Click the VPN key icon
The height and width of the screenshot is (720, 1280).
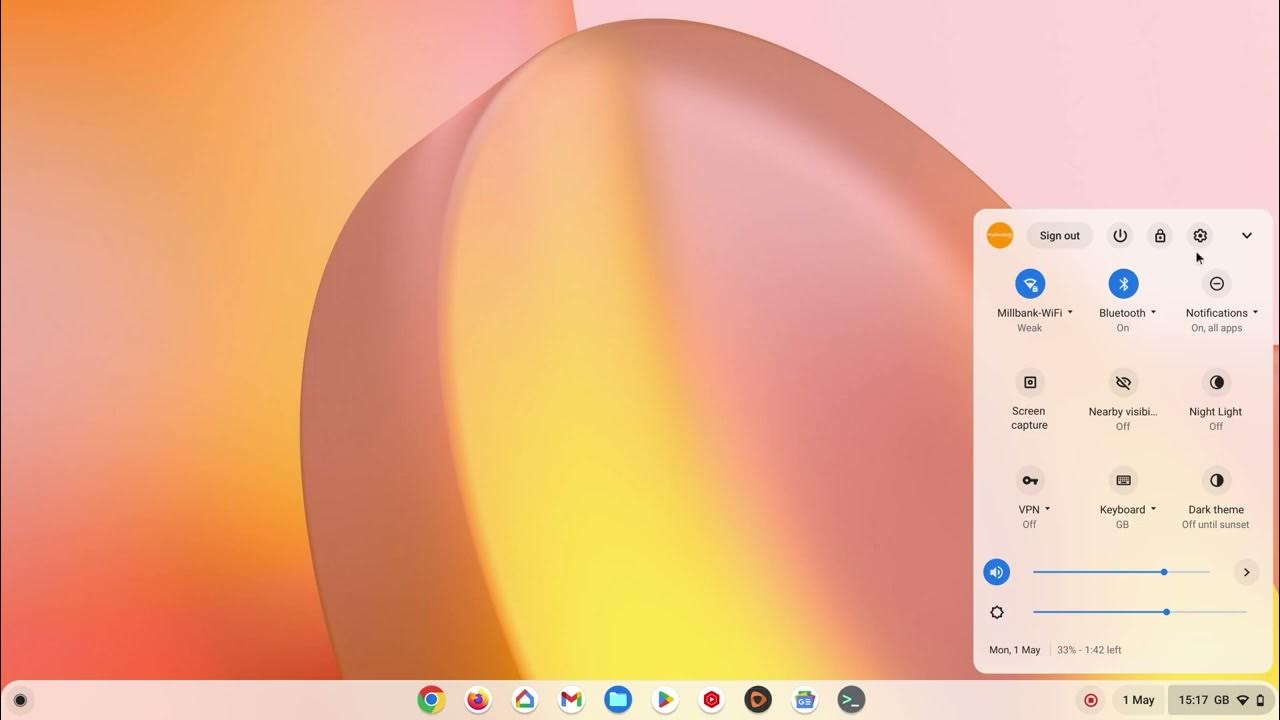point(1030,481)
